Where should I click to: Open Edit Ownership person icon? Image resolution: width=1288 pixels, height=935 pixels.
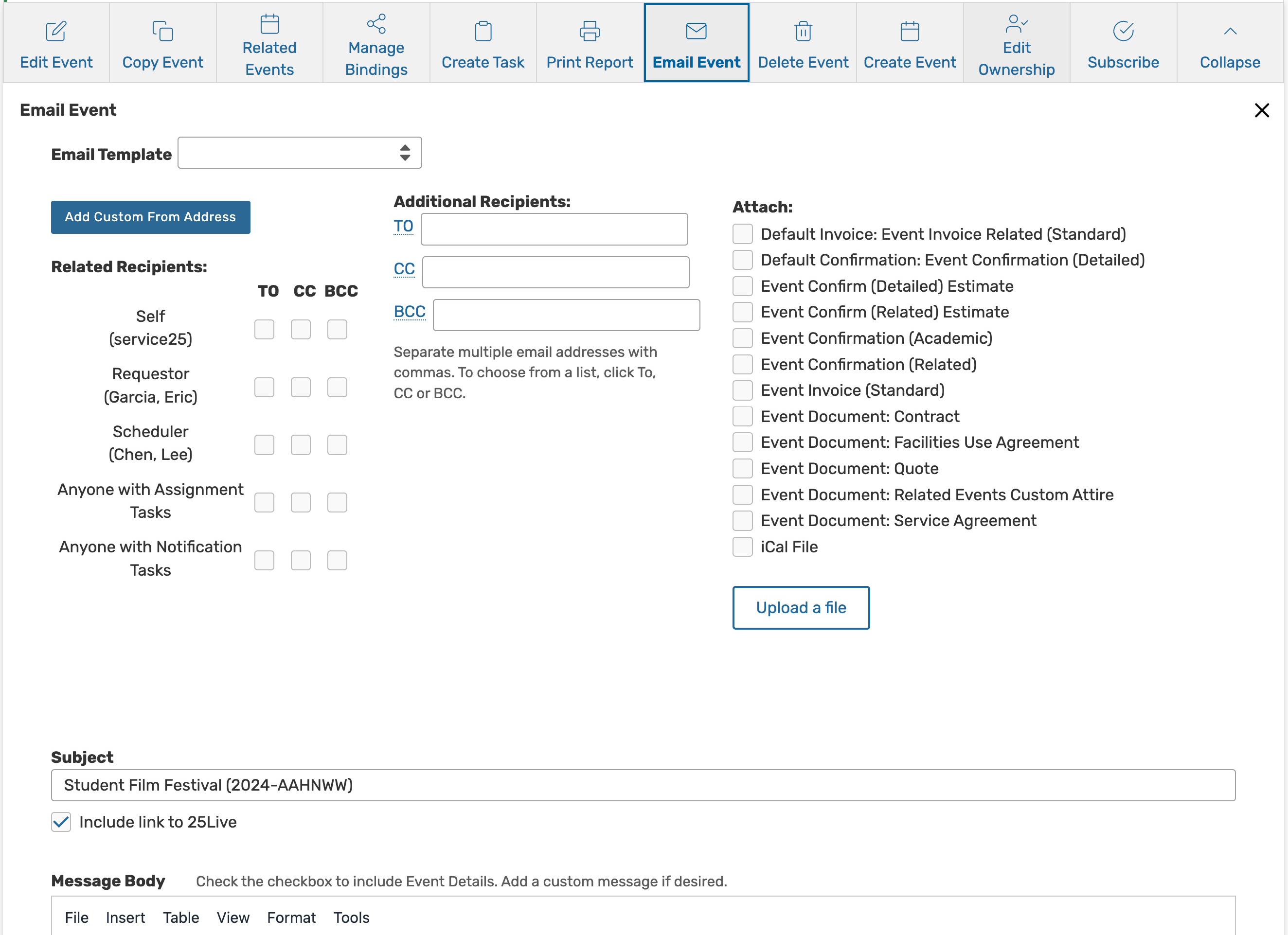(x=1016, y=24)
